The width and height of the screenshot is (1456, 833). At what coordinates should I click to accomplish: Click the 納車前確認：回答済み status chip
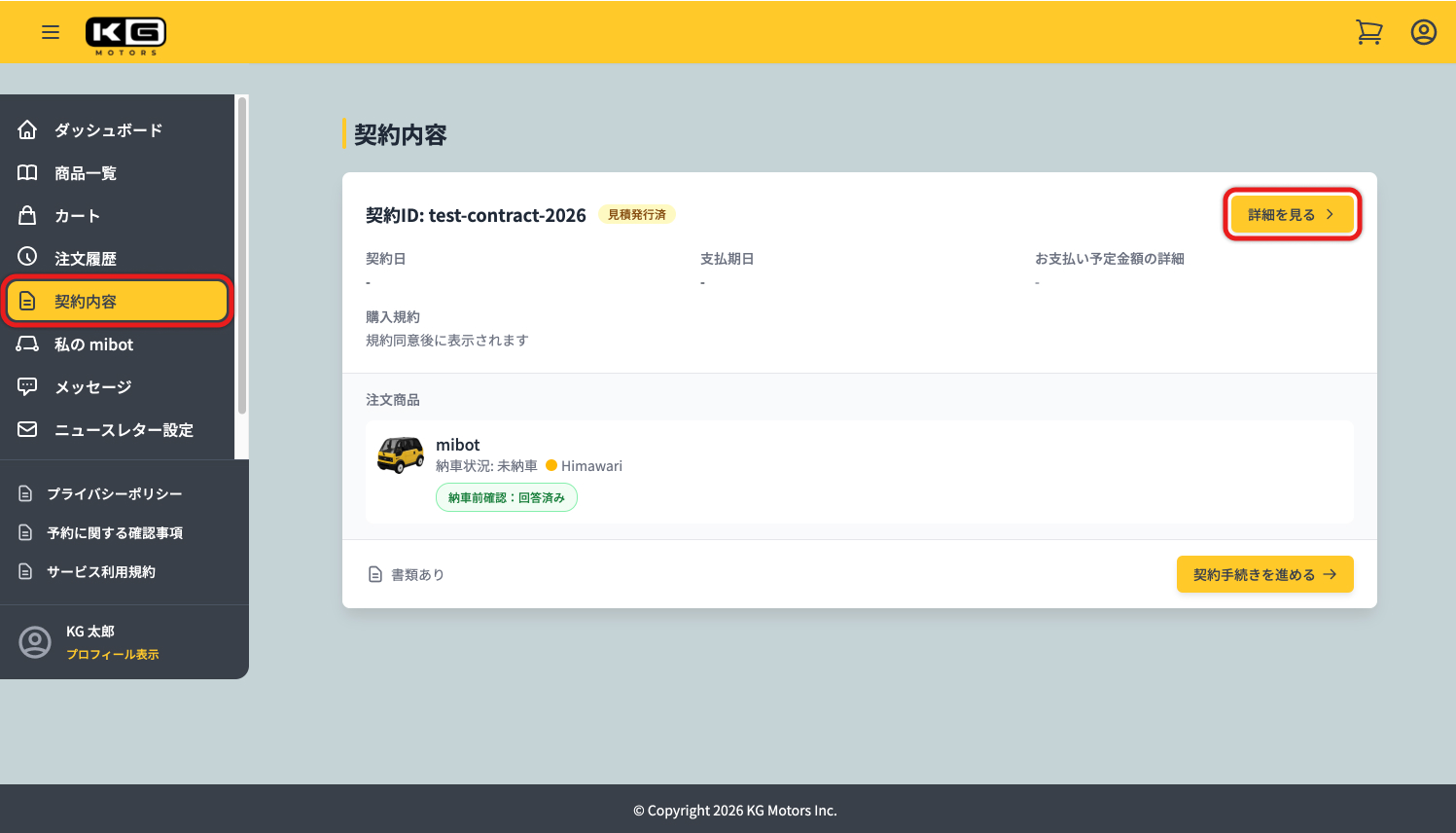pos(506,496)
